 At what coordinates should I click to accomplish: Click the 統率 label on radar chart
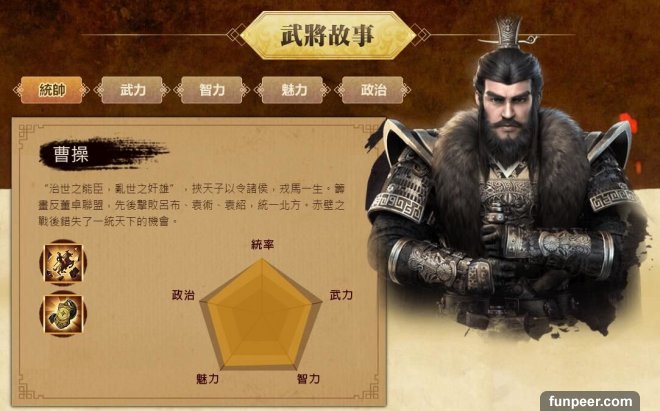(x=262, y=244)
